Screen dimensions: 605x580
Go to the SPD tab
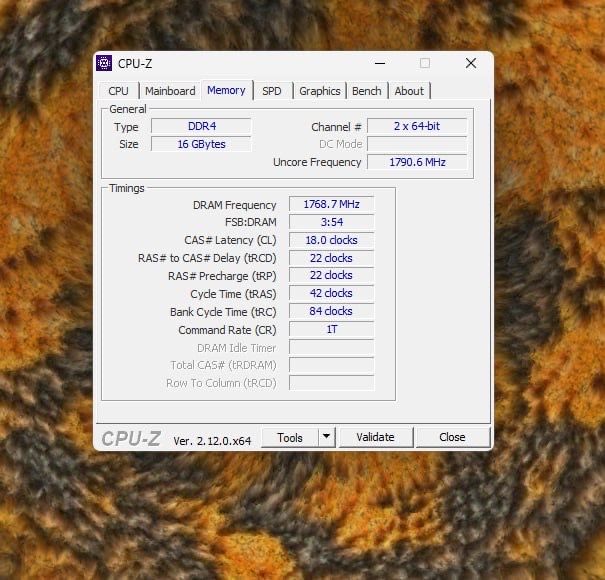tap(272, 91)
